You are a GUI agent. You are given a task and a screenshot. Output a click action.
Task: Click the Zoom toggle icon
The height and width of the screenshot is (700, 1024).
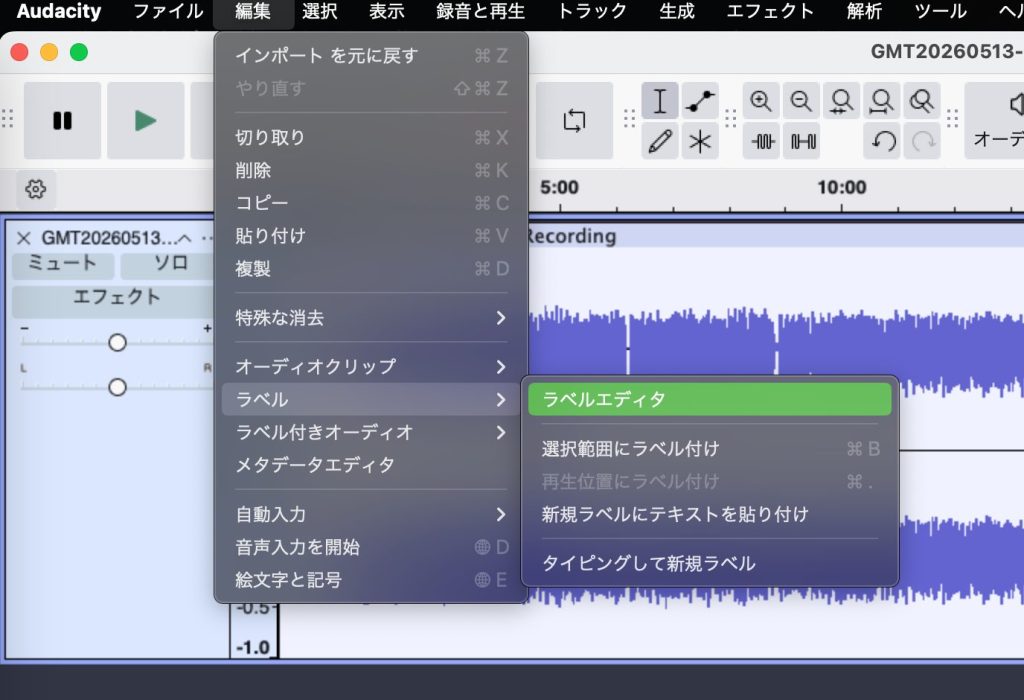click(921, 101)
